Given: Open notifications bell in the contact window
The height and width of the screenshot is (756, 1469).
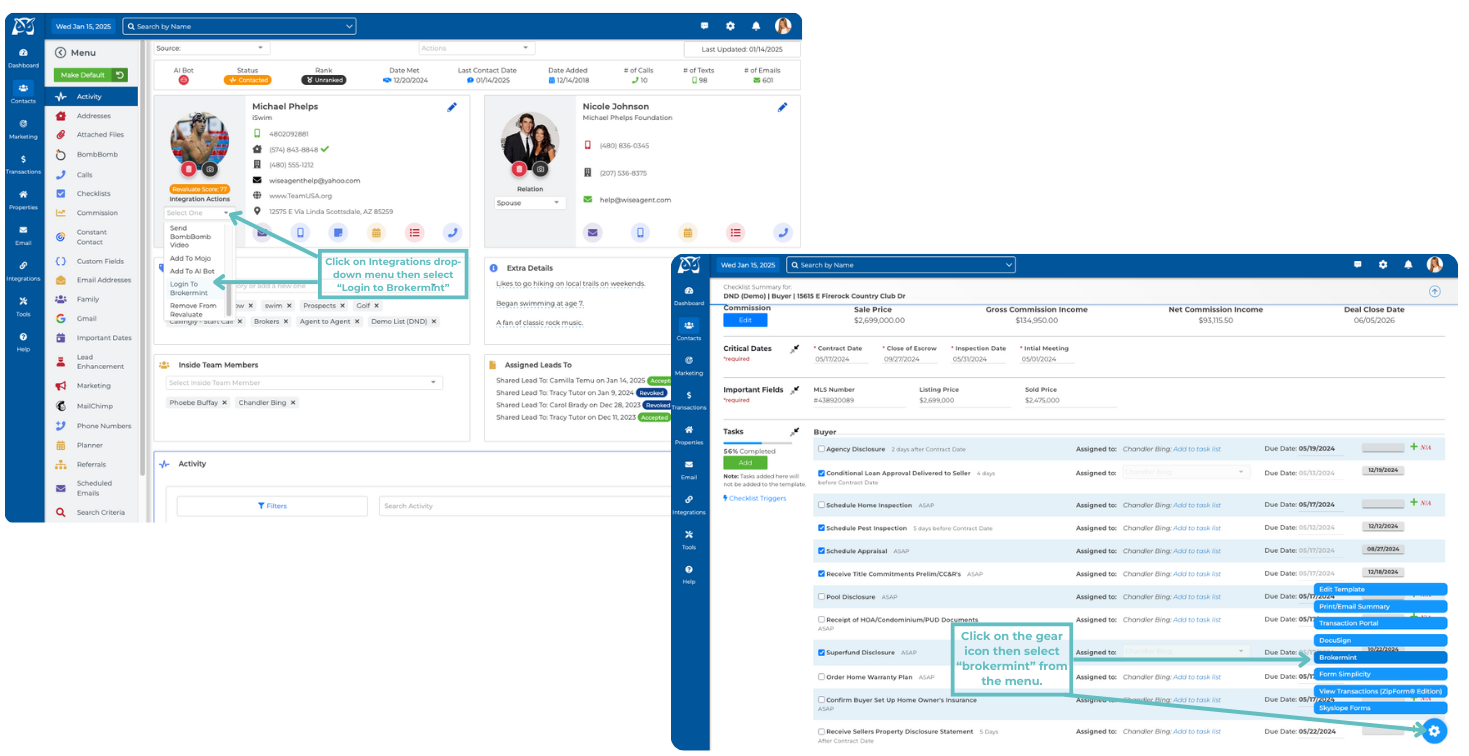Looking at the screenshot, I should (x=756, y=26).
